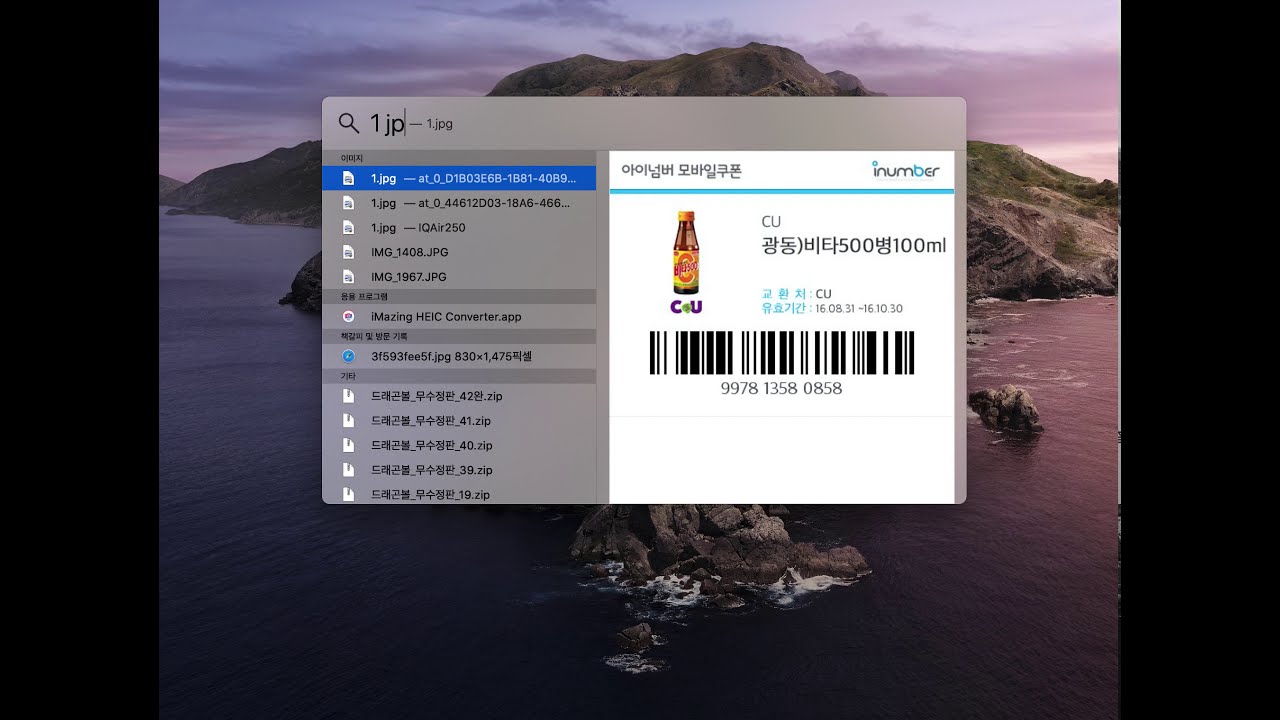
Task: Click the image file icon beside IMG_1408.JPG
Action: [348, 252]
